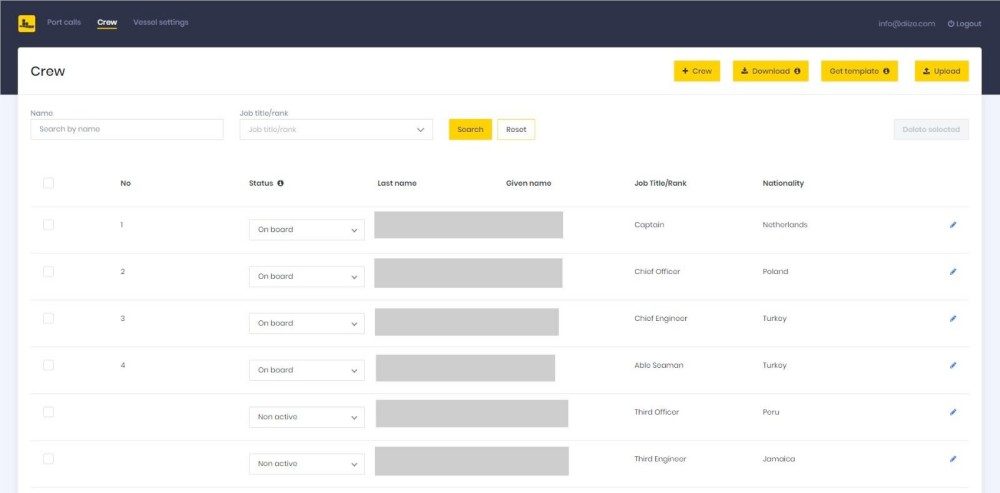Click the pencil icon for Chief Engineer
Screen dimensions: 1000x493
tap(952, 319)
